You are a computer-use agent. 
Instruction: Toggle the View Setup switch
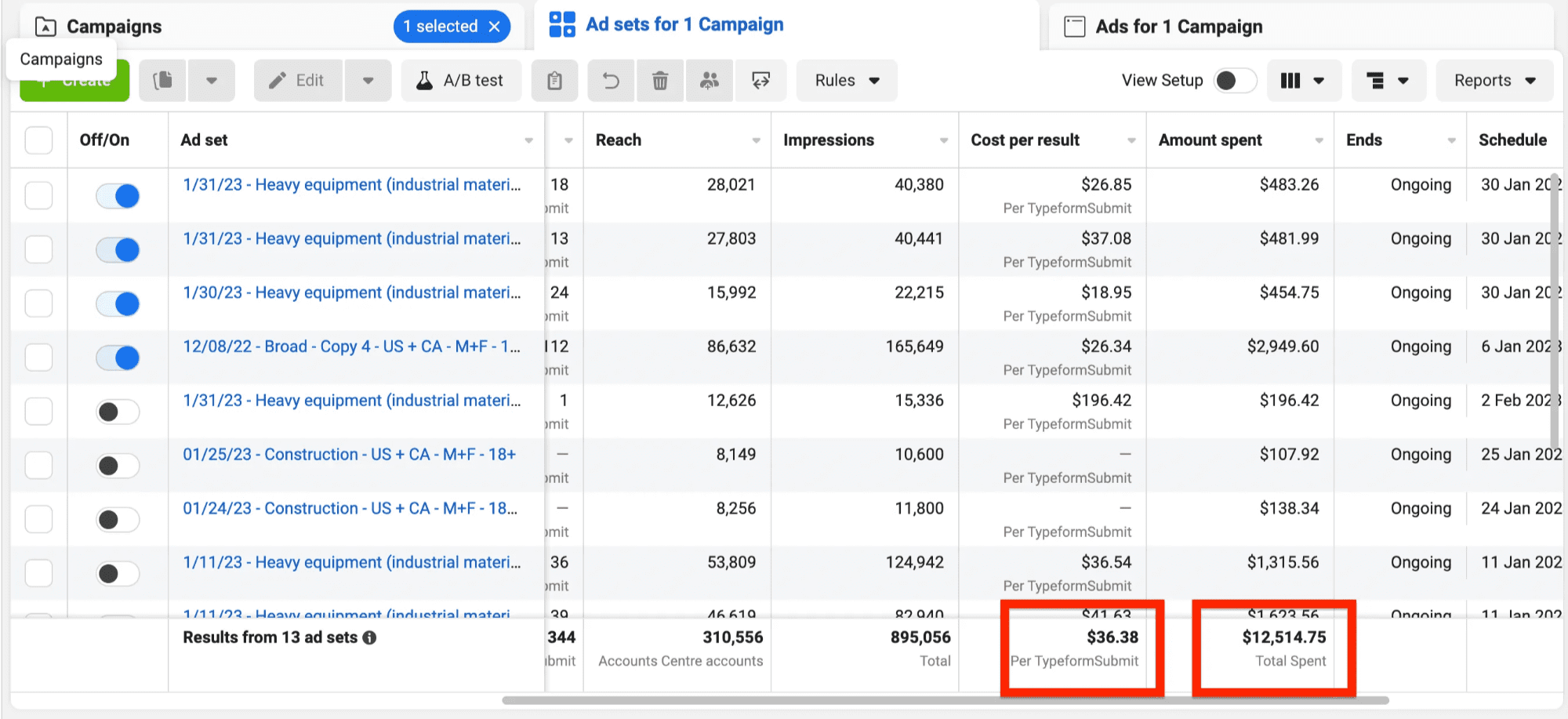1234,81
